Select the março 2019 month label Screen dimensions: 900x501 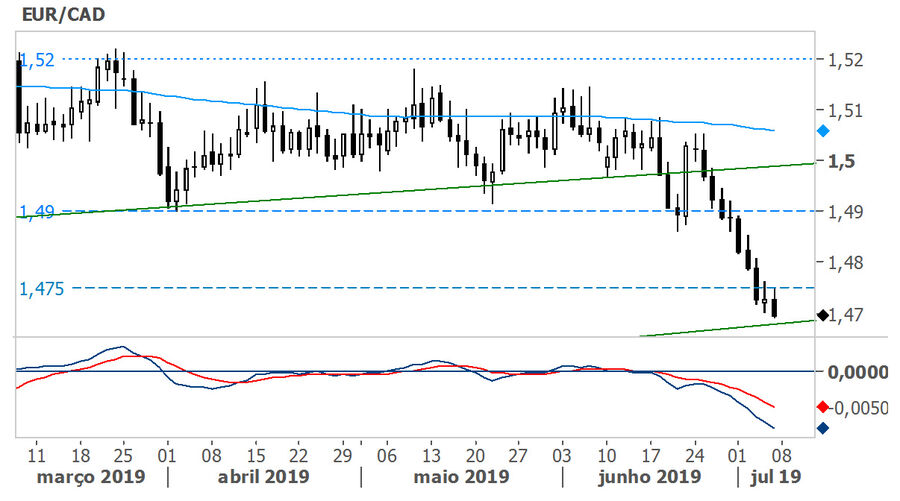(x=91, y=476)
